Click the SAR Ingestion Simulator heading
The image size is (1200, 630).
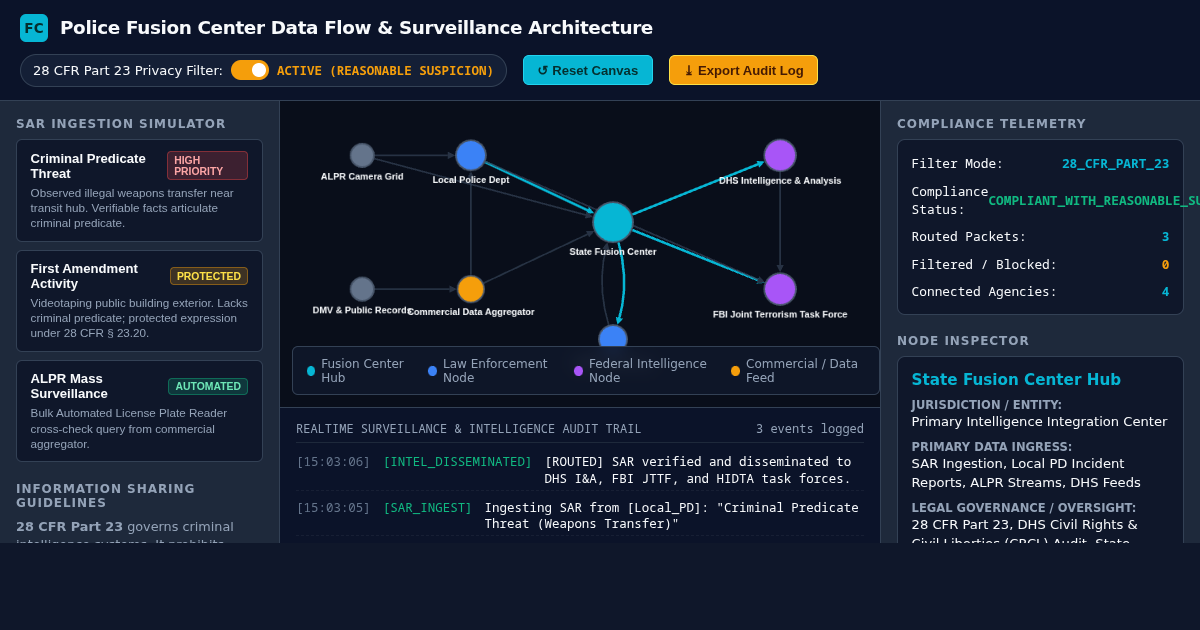click(121, 124)
